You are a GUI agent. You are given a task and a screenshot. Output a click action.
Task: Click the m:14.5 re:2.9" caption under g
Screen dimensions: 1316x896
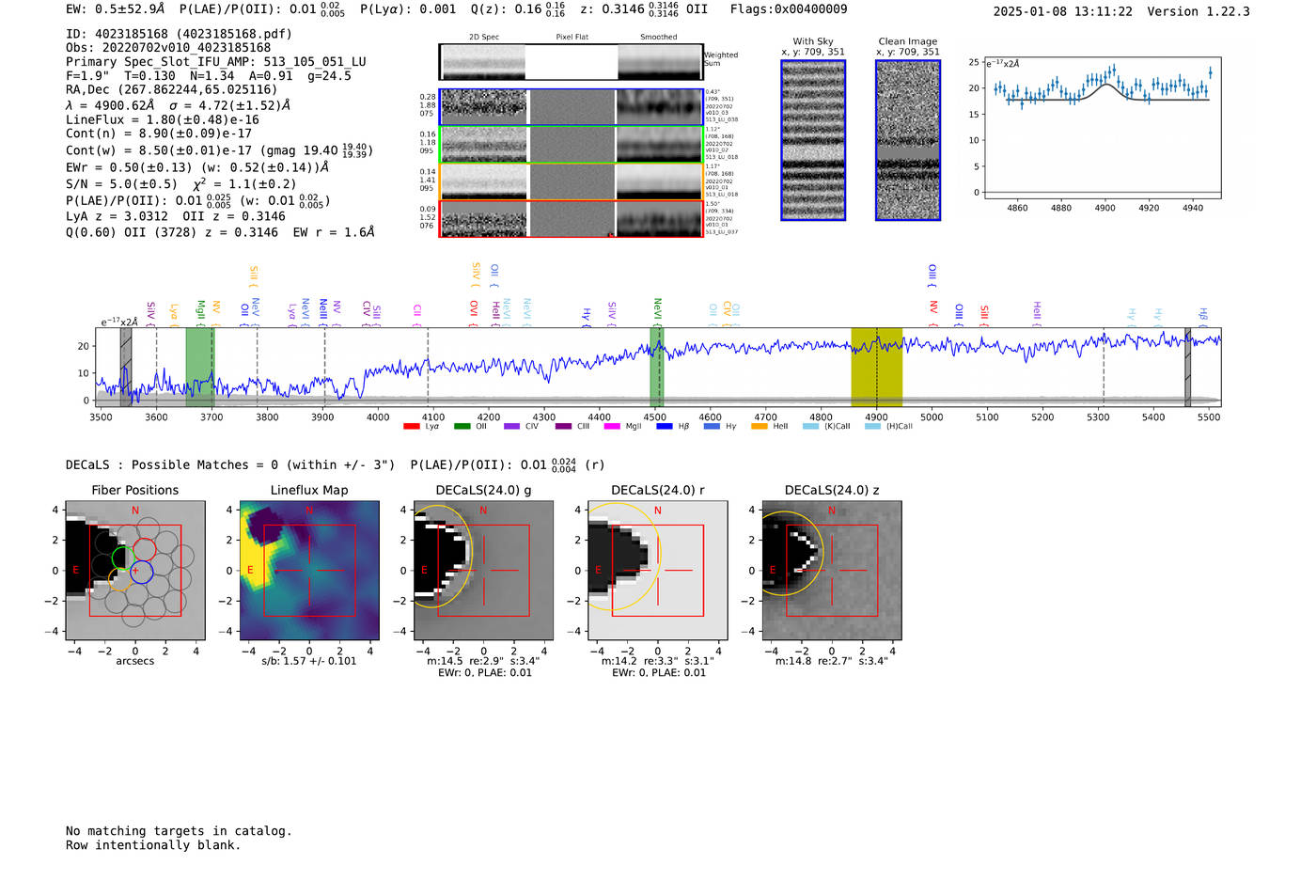483,661
